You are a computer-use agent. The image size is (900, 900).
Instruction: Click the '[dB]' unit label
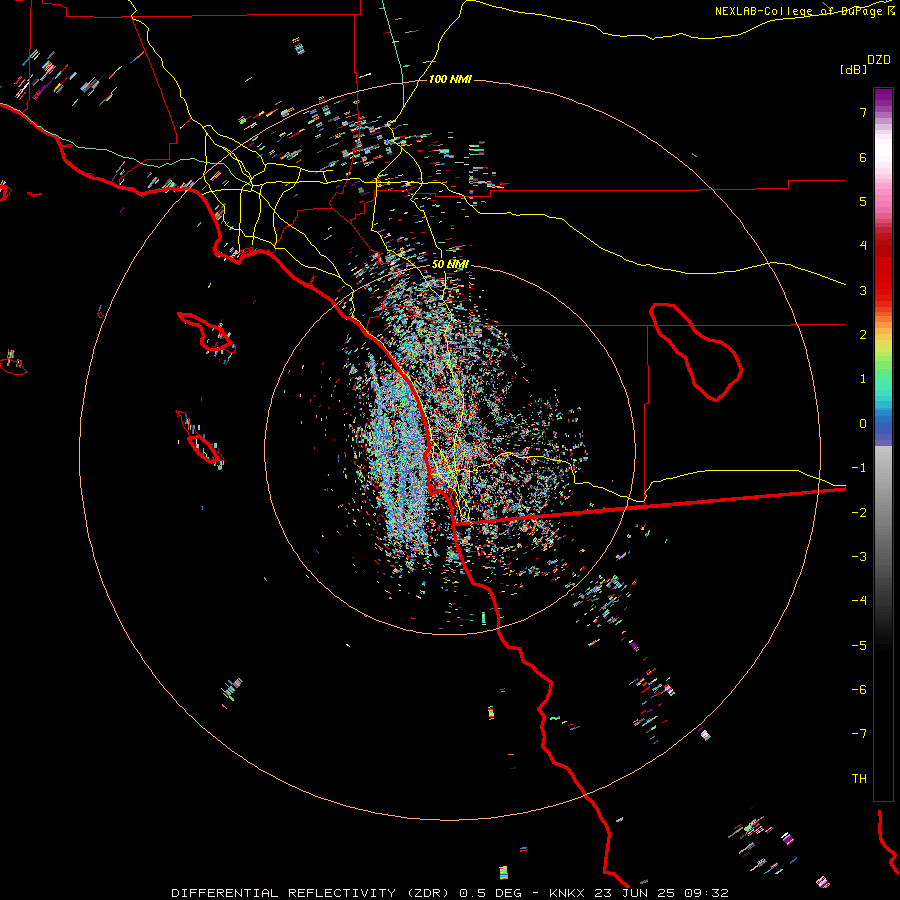(854, 69)
